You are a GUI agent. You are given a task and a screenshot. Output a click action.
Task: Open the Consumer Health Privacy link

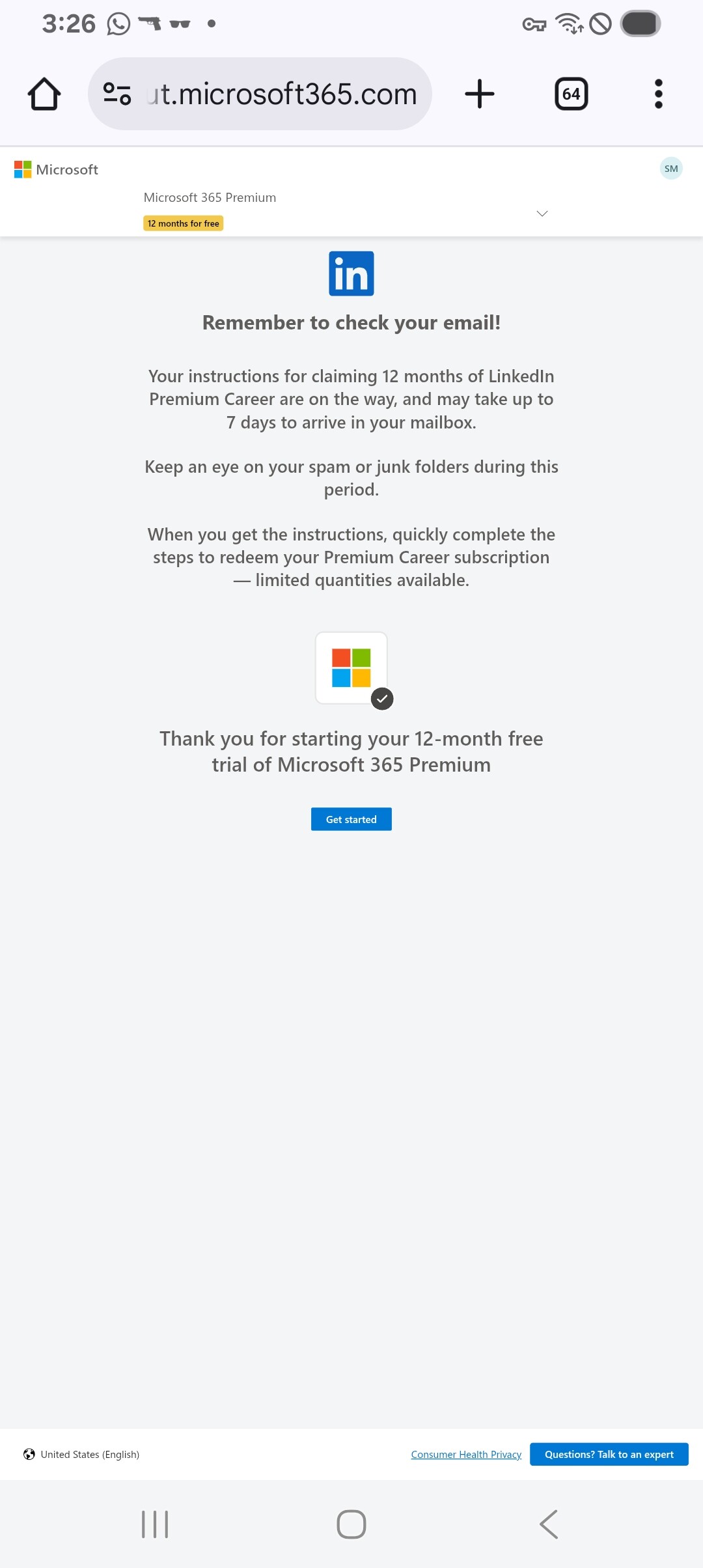pyautogui.click(x=466, y=1454)
